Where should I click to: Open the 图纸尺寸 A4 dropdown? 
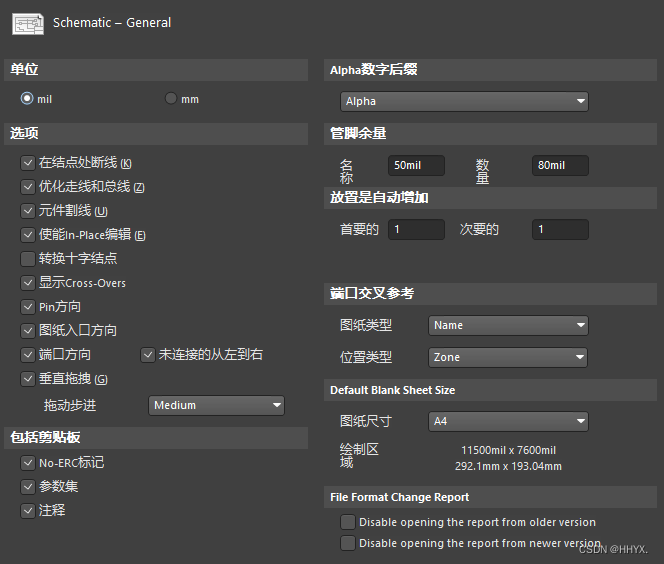(x=508, y=421)
